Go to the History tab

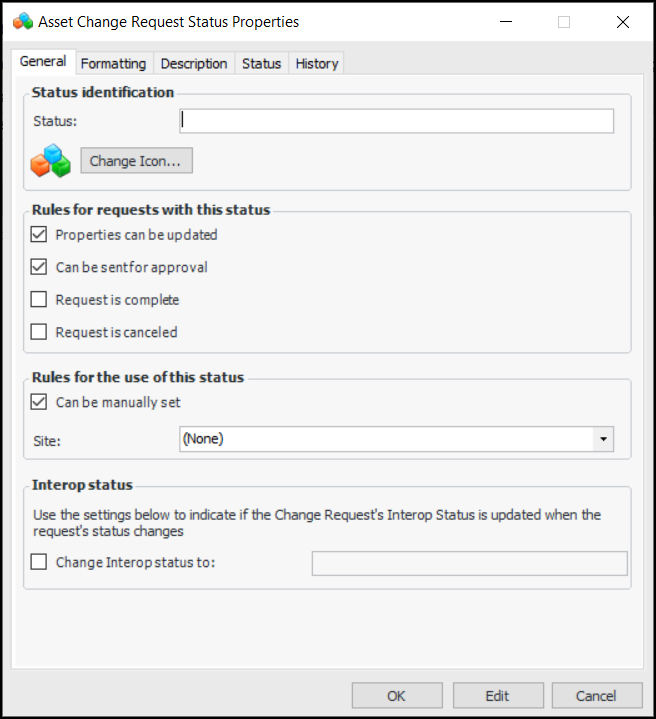[x=317, y=63]
